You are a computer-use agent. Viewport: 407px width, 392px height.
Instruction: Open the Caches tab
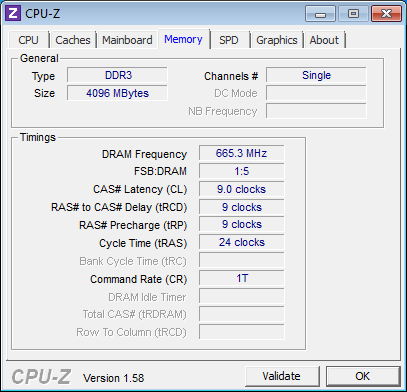click(x=73, y=40)
